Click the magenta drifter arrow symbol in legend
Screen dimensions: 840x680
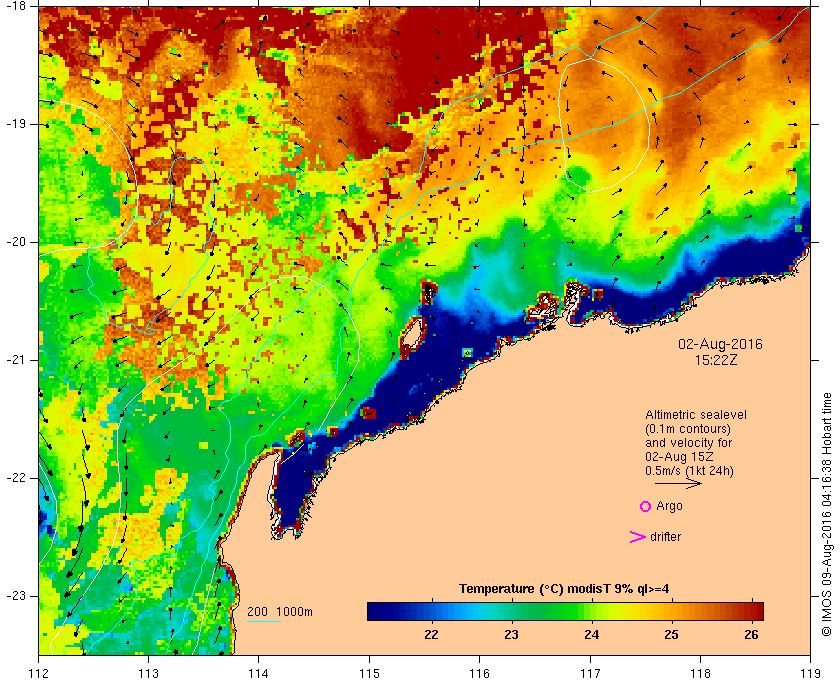tap(637, 537)
